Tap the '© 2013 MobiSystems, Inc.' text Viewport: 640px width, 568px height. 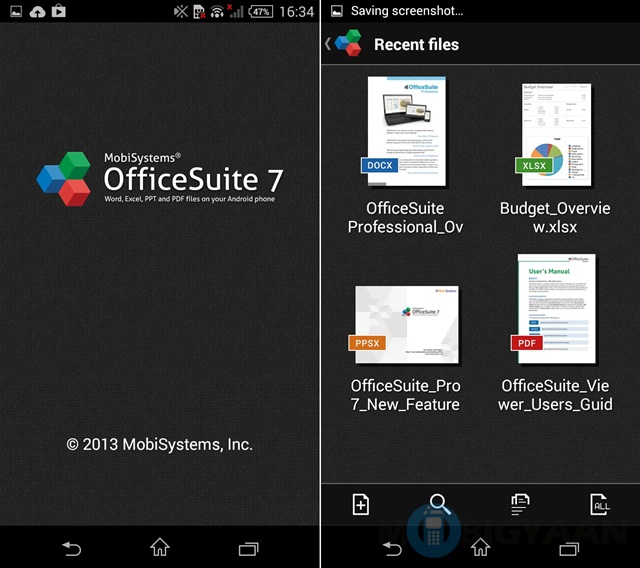coord(159,444)
